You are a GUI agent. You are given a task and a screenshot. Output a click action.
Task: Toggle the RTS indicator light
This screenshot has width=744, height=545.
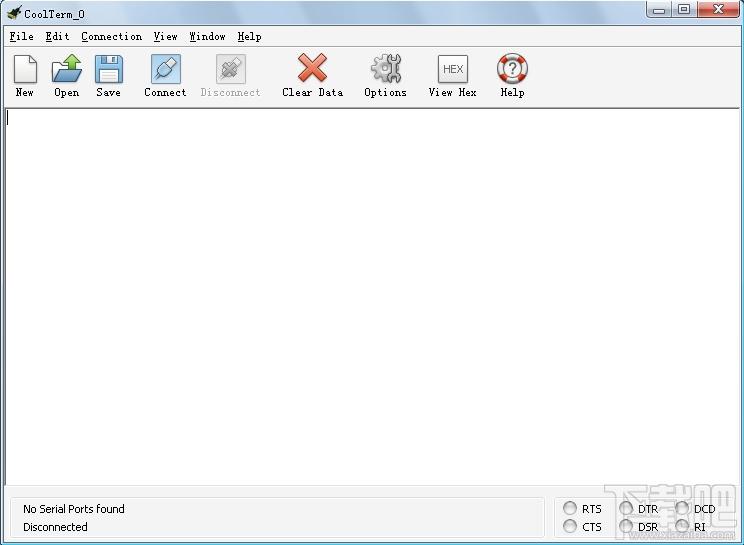[569, 508]
